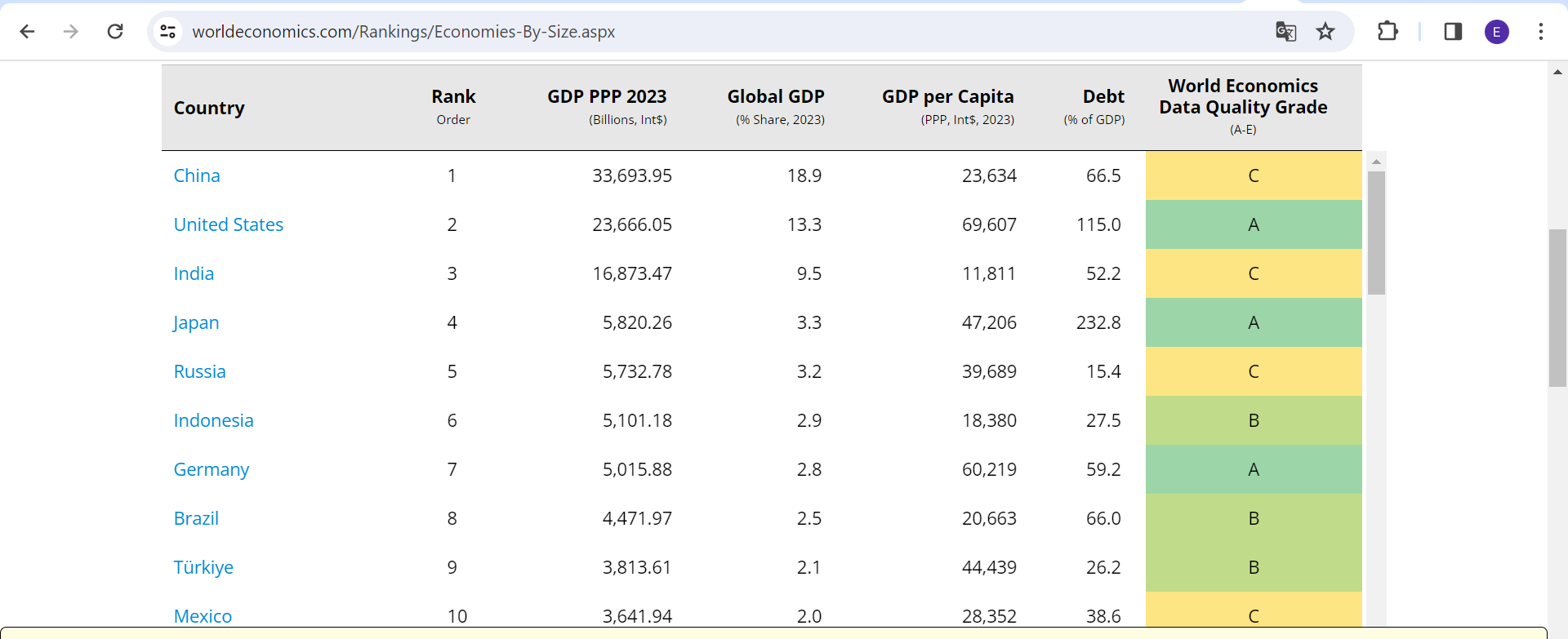Click the table's inner scrollbar thumb
This screenshot has height=639, width=1568.
1377,233
